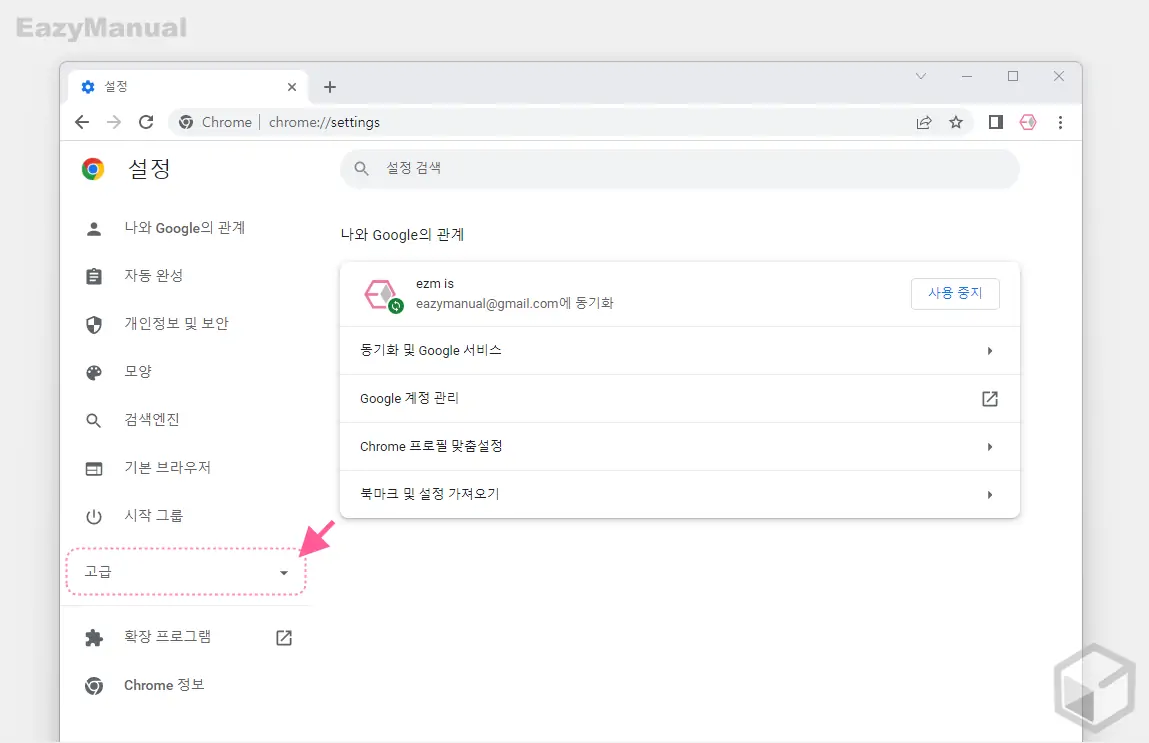Click the shield icon beside 개인정보 및 보안

pos(94,325)
